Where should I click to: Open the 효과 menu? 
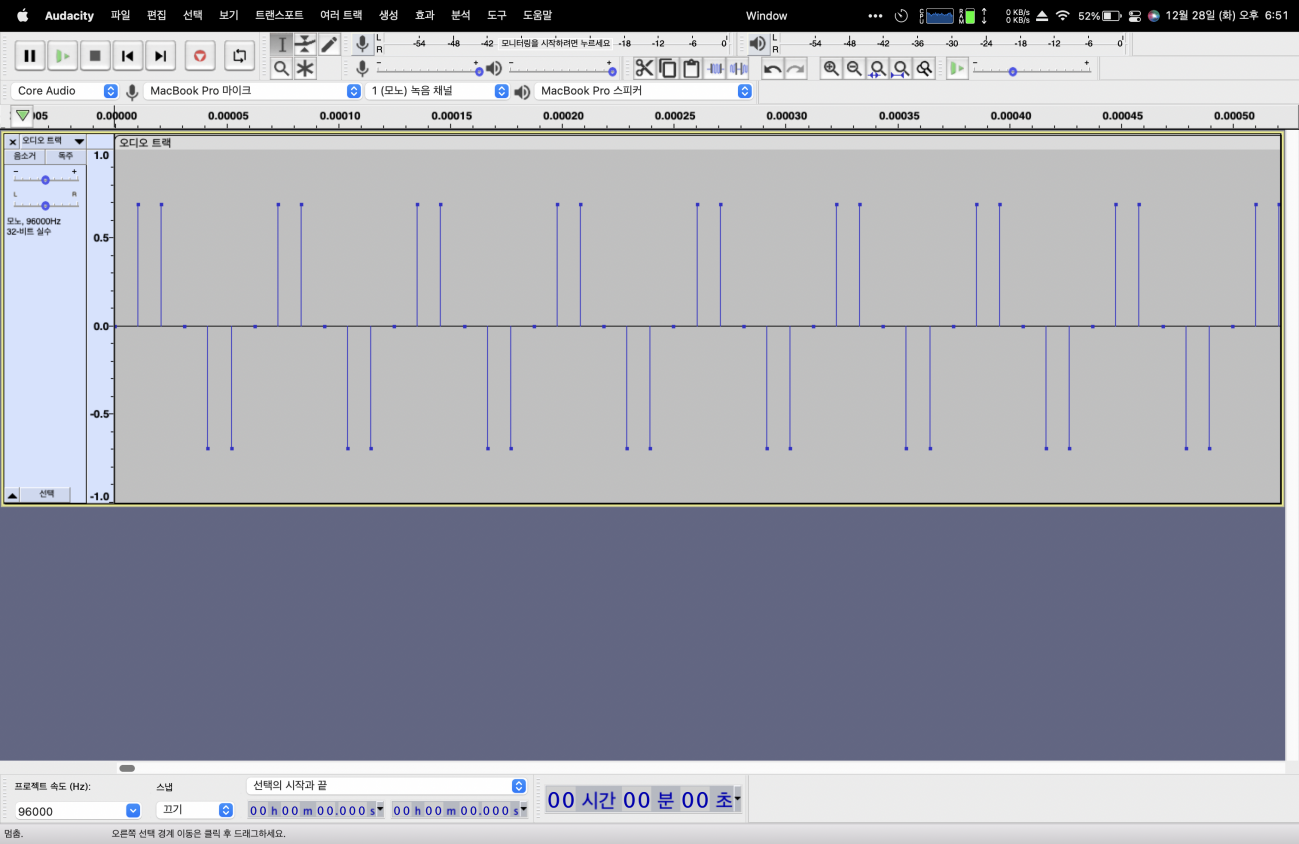424,15
